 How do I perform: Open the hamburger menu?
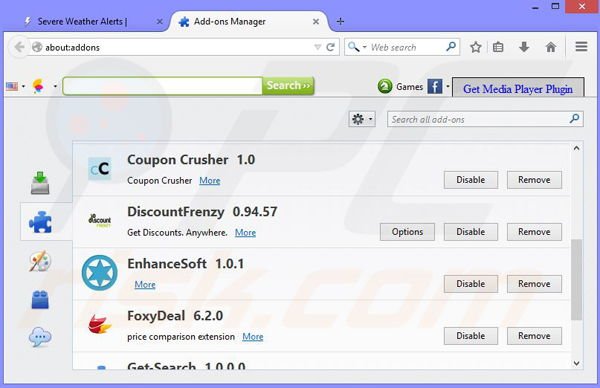[581, 47]
